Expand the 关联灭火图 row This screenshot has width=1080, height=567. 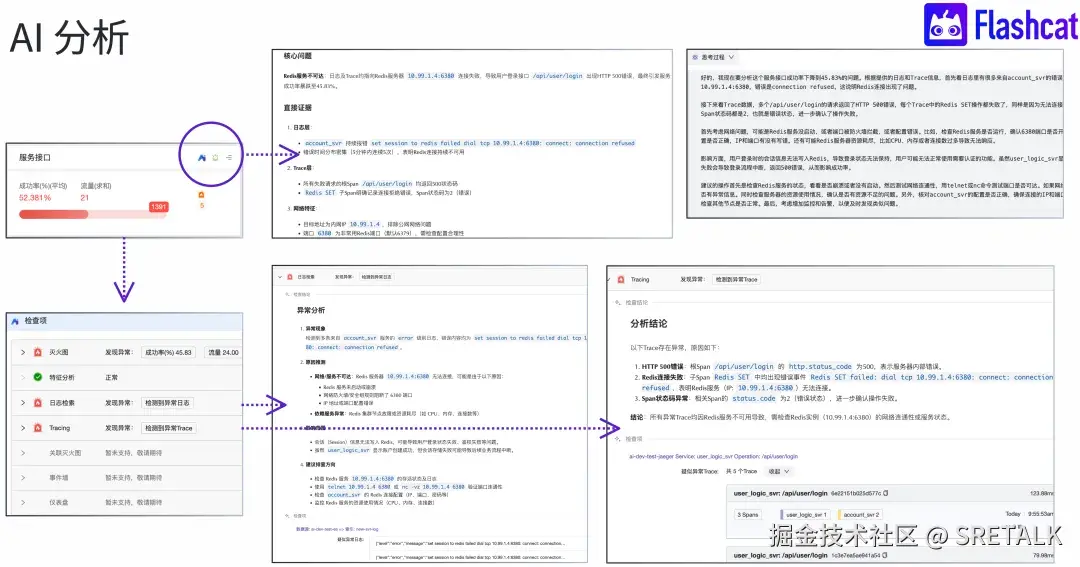[x=23, y=453]
